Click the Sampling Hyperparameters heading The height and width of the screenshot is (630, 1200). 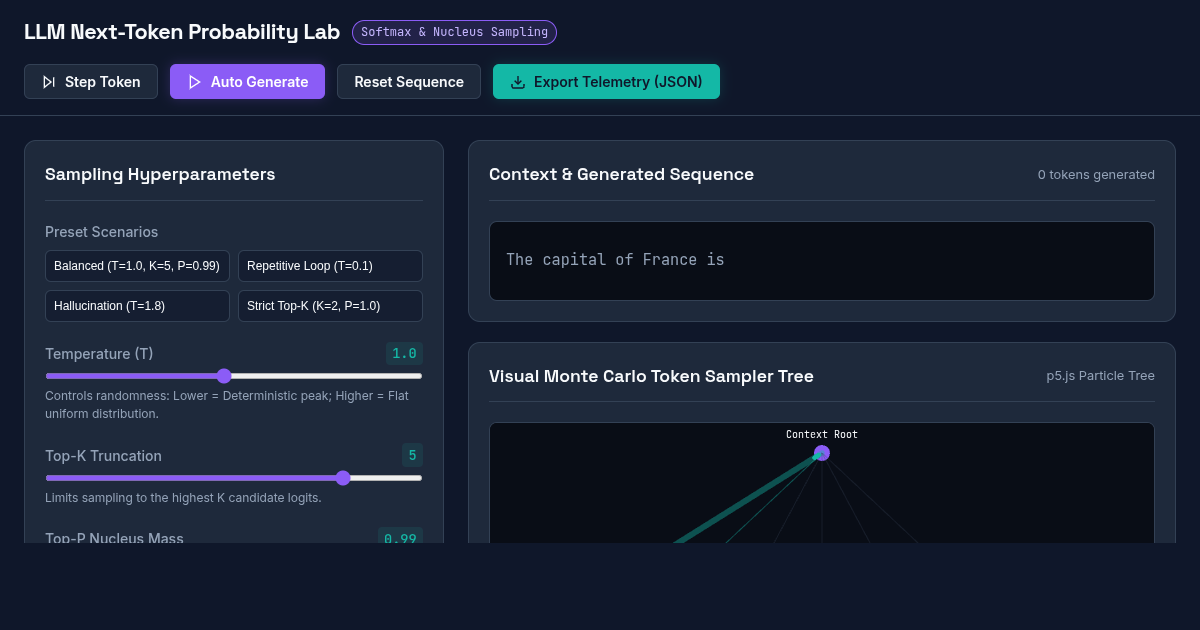pyautogui.click(x=160, y=175)
